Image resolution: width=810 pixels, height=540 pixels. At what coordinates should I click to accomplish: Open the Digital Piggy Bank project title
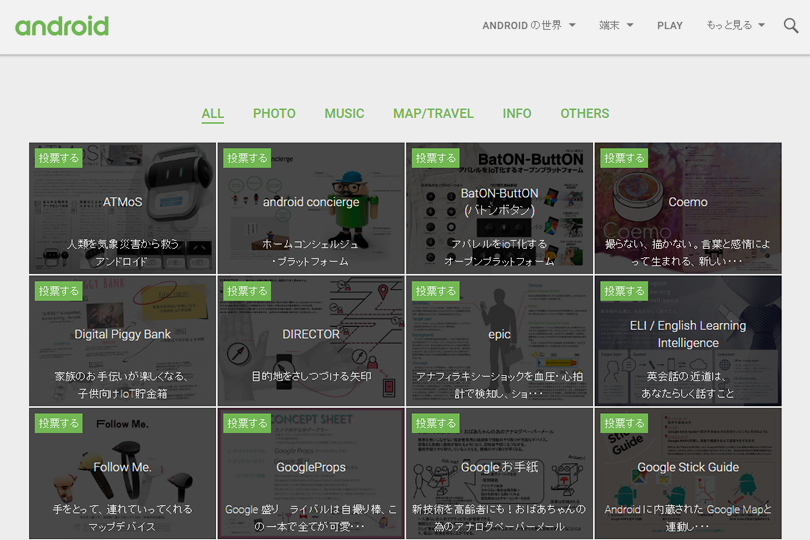122,334
